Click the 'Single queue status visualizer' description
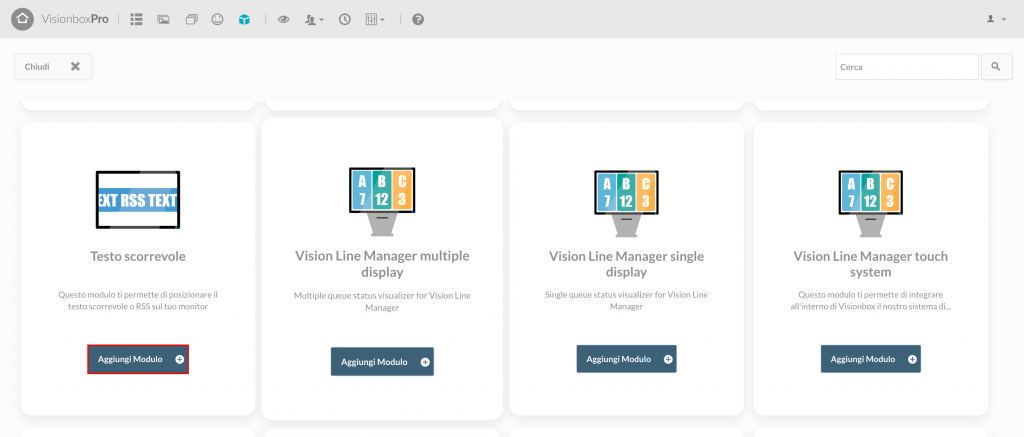1024x437 pixels. coord(626,300)
